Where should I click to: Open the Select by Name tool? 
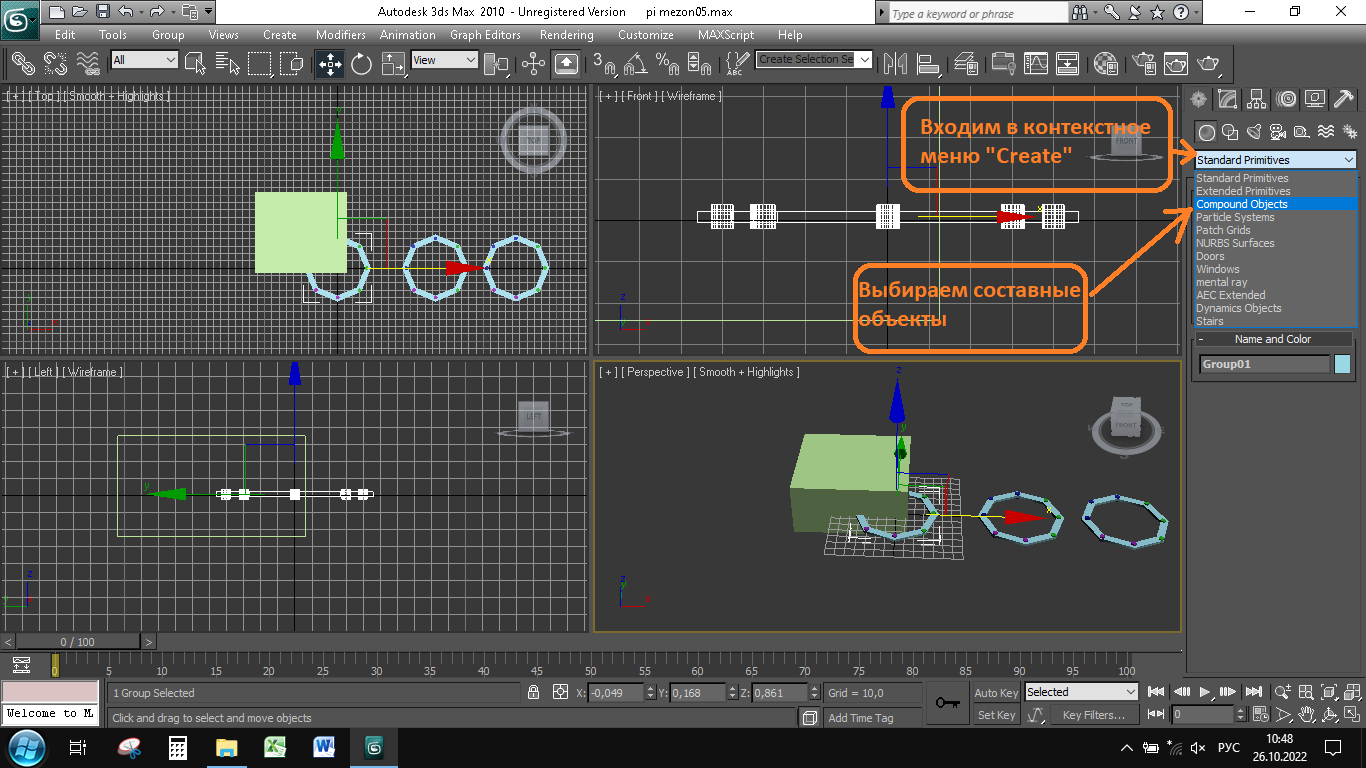(x=228, y=64)
